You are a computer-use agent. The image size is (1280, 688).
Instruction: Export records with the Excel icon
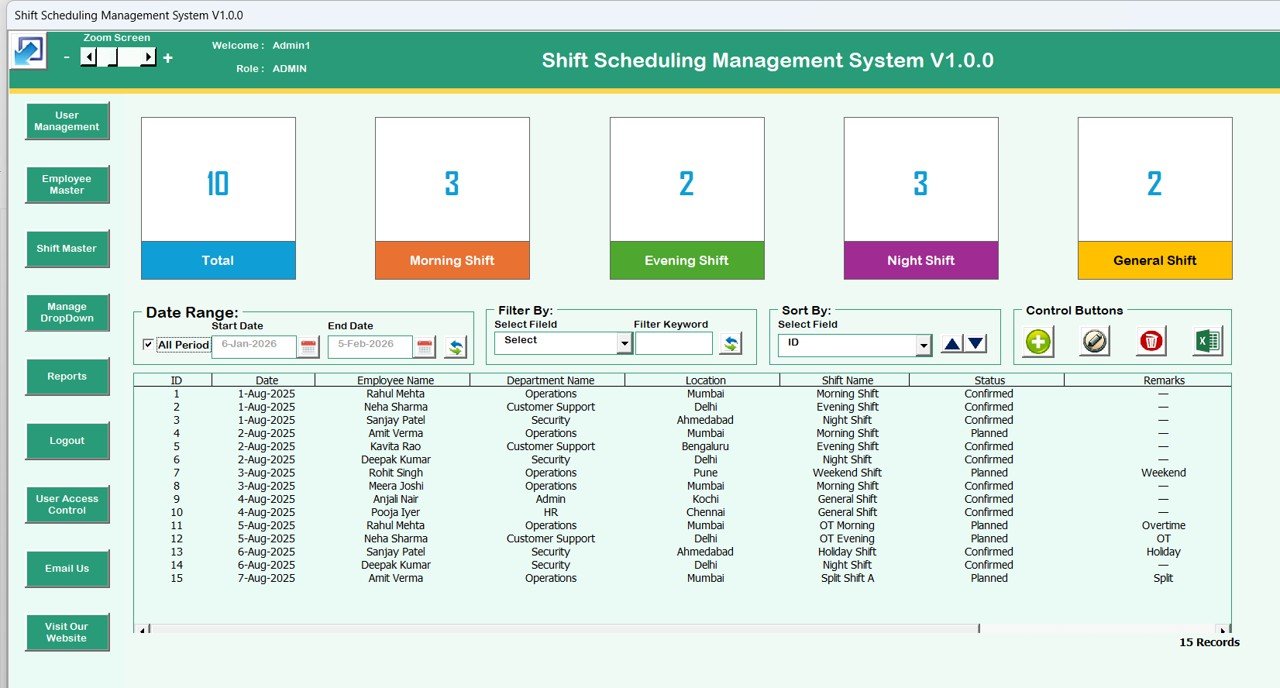(x=1207, y=342)
